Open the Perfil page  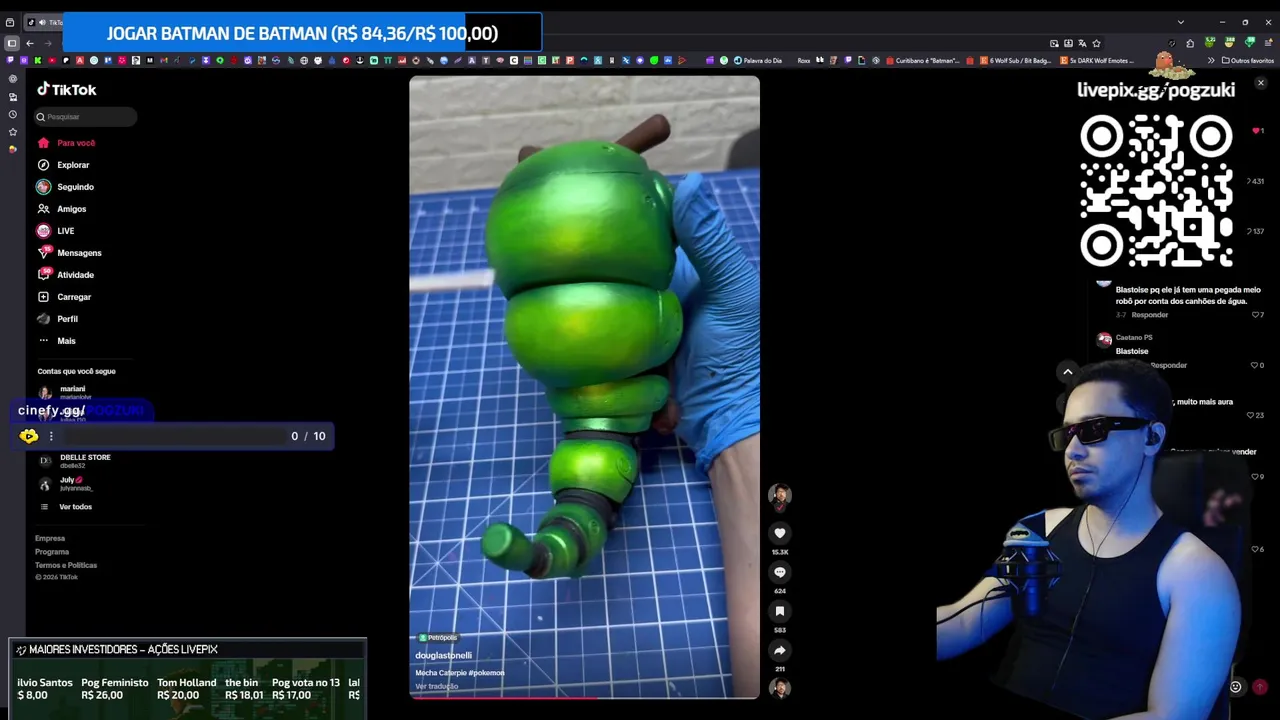pyautogui.click(x=58, y=319)
